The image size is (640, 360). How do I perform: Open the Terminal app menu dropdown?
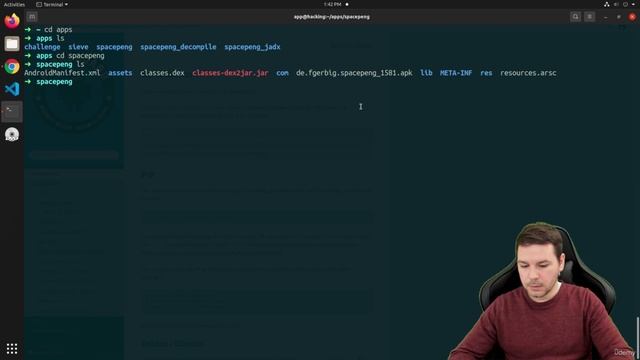tap(52, 4)
